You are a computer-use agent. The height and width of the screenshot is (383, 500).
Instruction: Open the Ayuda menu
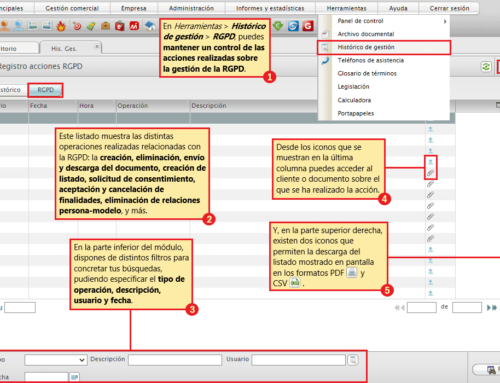398,8
